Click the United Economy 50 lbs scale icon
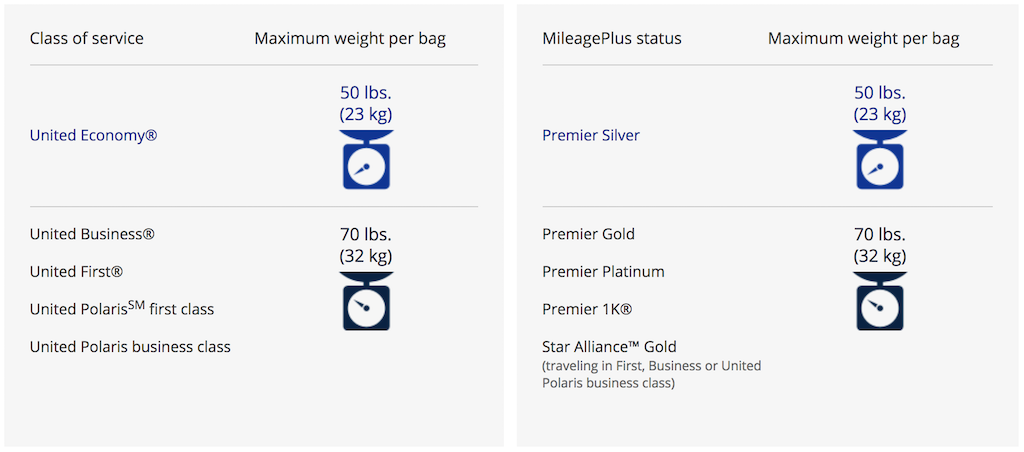The image size is (1024, 452). 366,159
